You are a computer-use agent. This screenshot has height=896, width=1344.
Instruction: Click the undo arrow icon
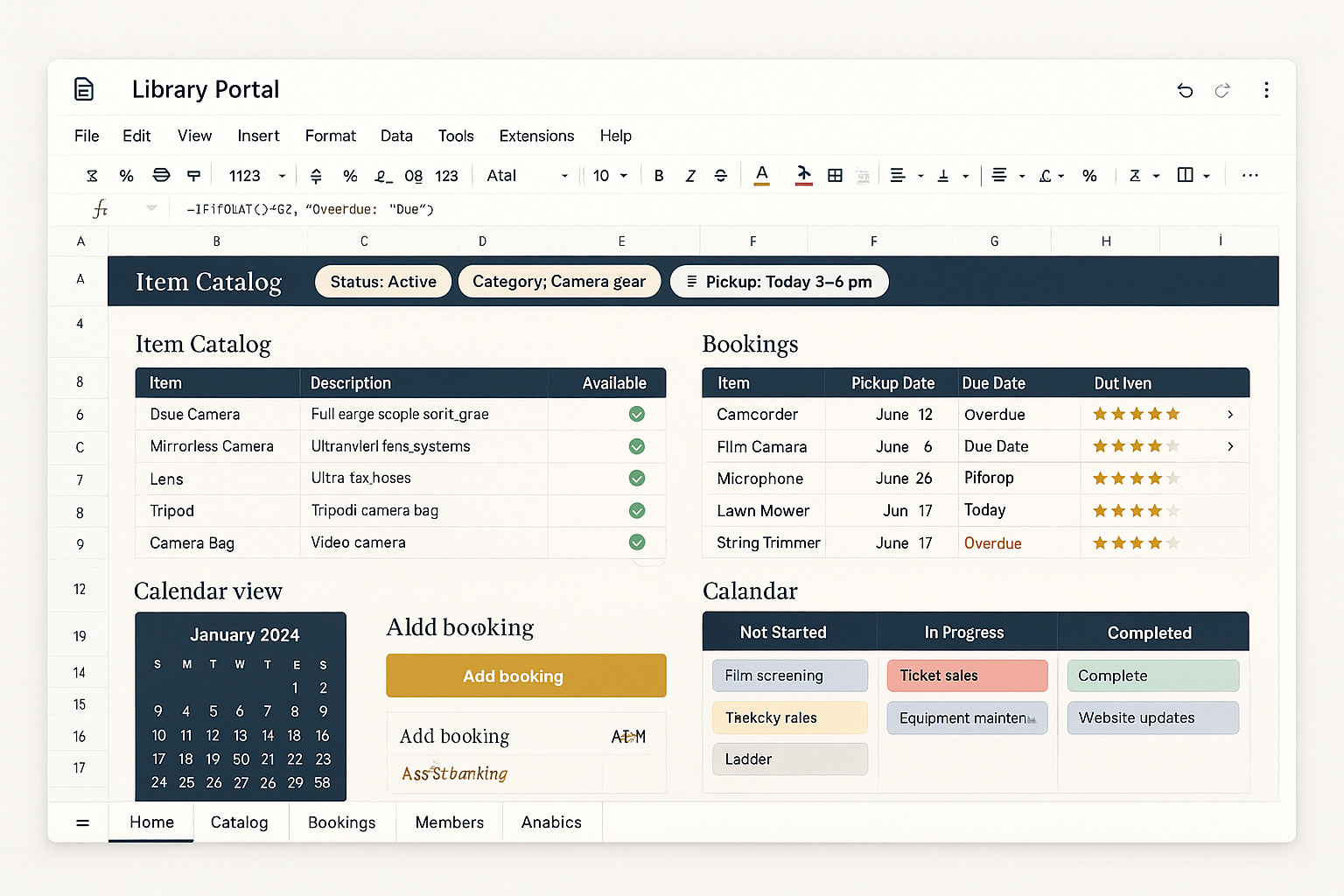(x=1185, y=90)
